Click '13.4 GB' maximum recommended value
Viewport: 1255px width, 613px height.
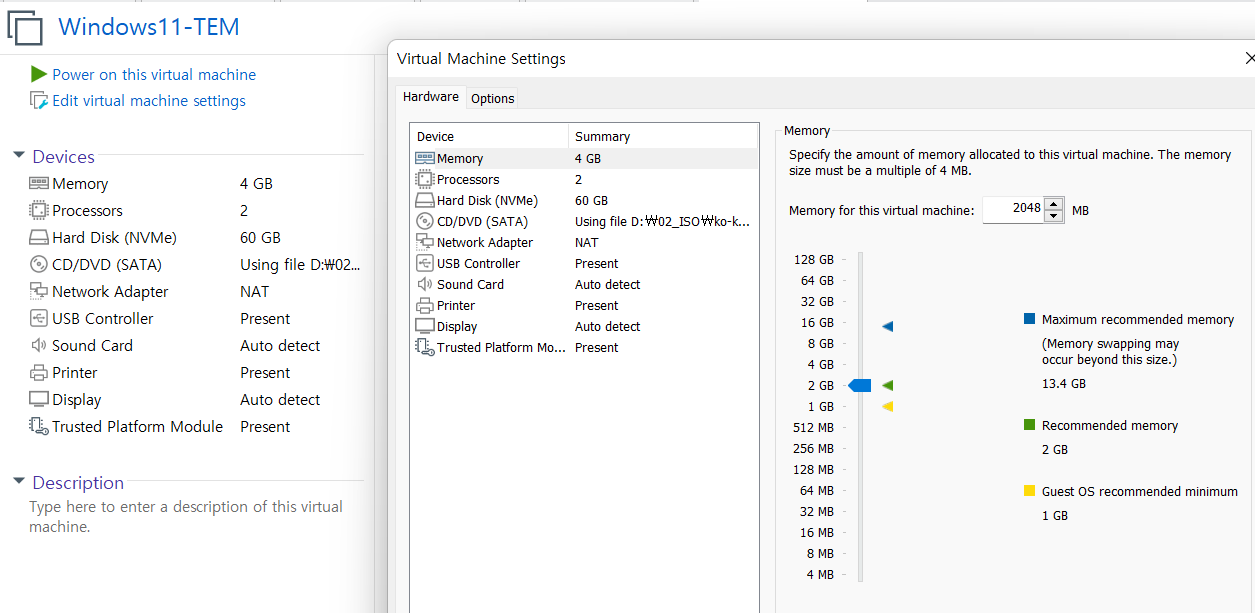point(1063,383)
